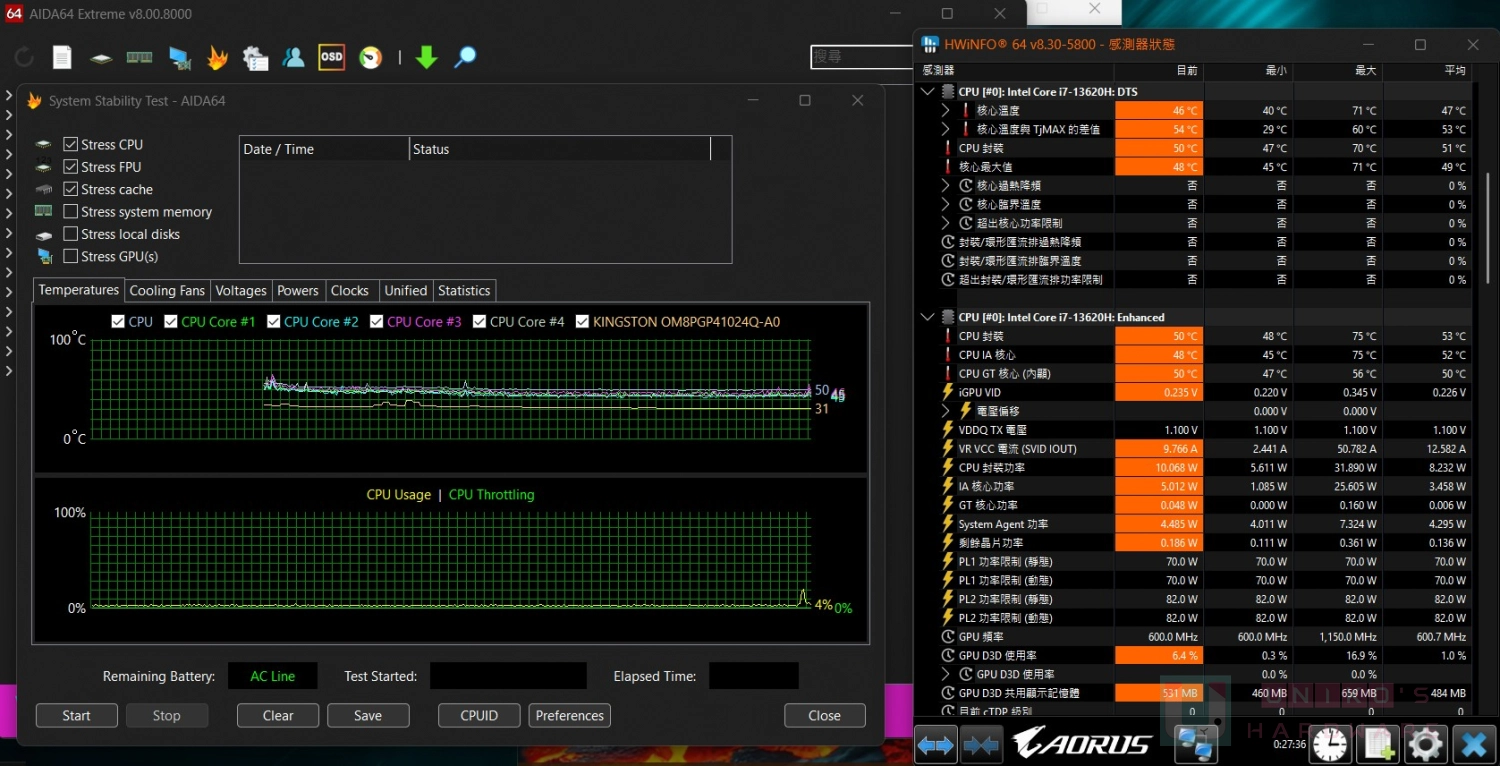Toggle CPU Core #1 graph checkbox
The height and width of the screenshot is (766, 1500).
coord(171,321)
